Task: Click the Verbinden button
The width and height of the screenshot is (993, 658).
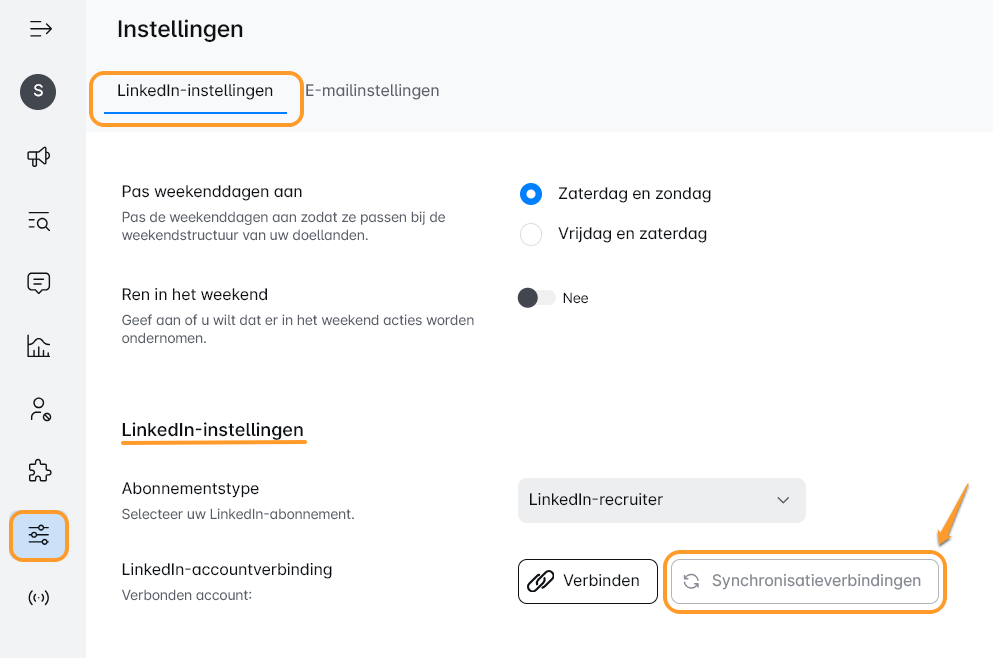Action: [x=587, y=581]
